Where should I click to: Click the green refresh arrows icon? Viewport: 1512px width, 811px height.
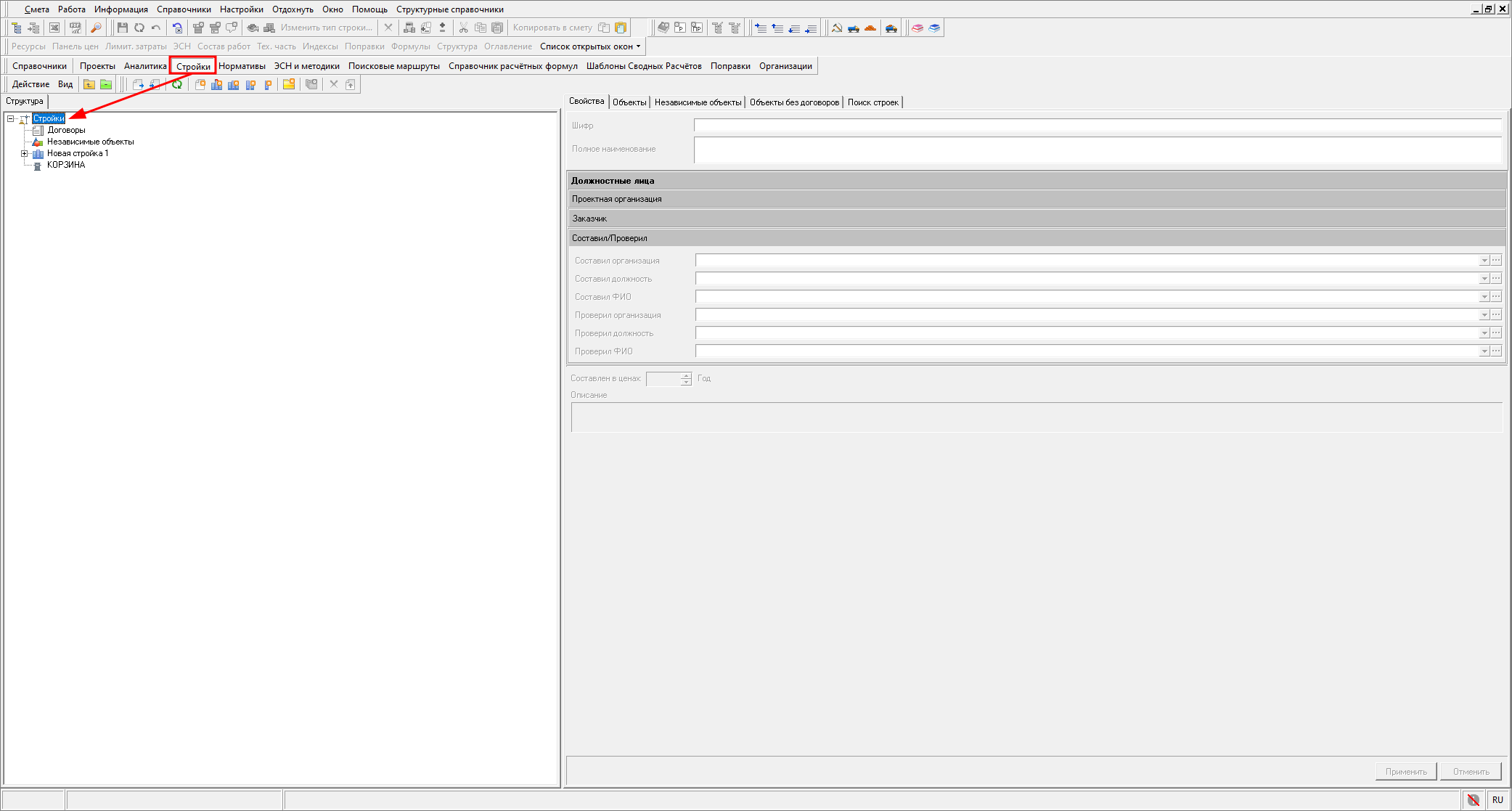point(177,84)
